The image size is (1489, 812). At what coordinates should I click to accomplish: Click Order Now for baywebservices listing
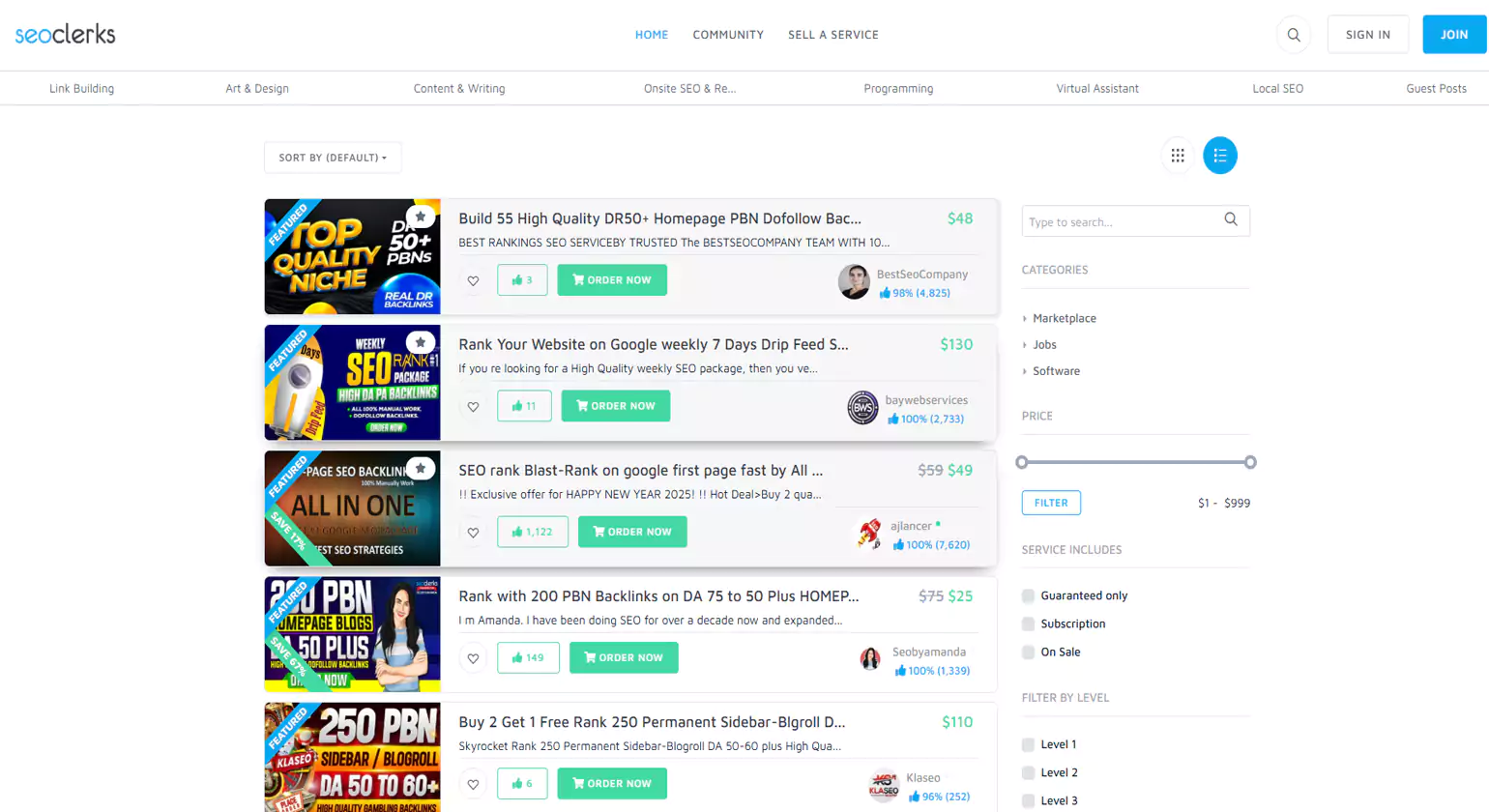click(x=615, y=406)
